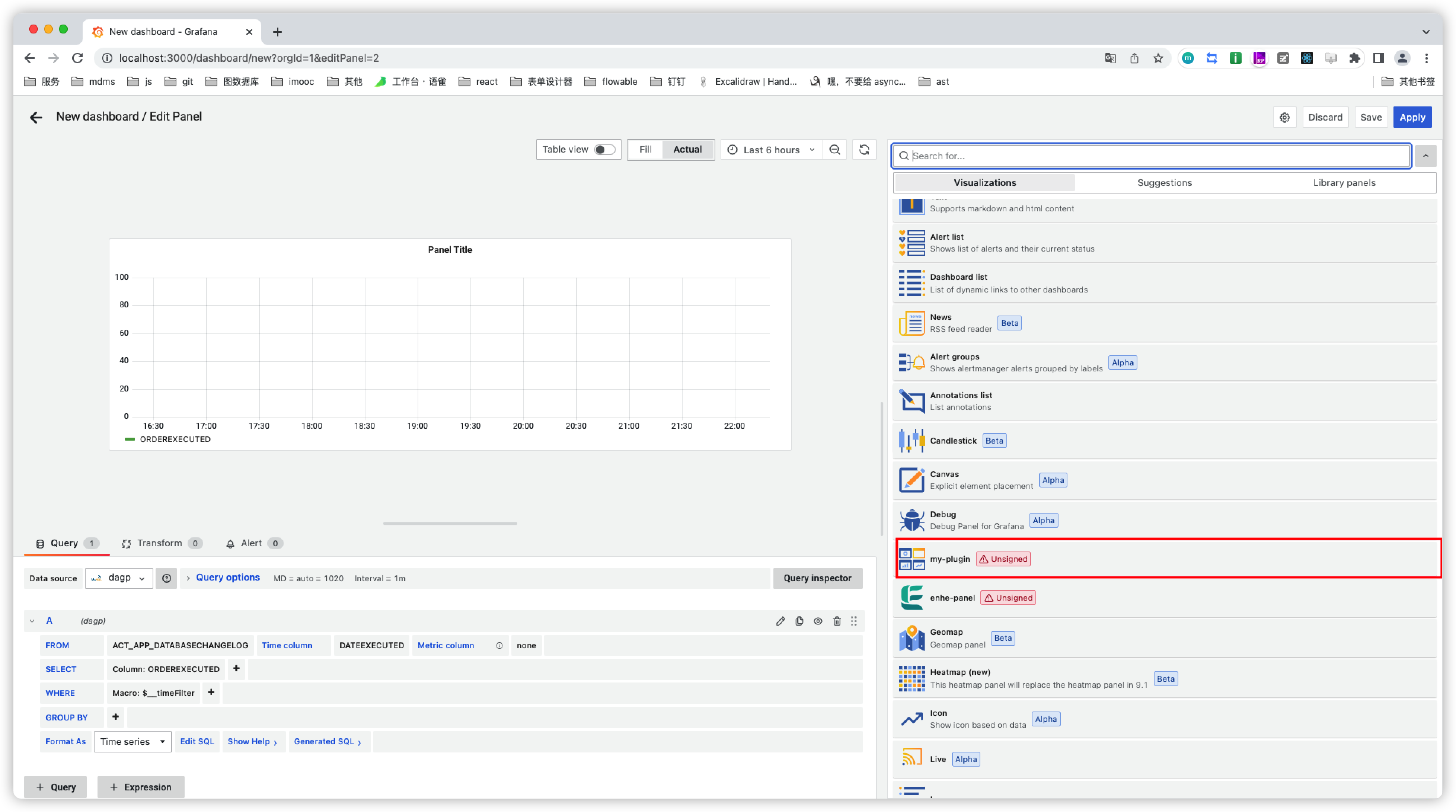Open the Suggestions tab
1456x812 pixels.
click(x=1164, y=182)
